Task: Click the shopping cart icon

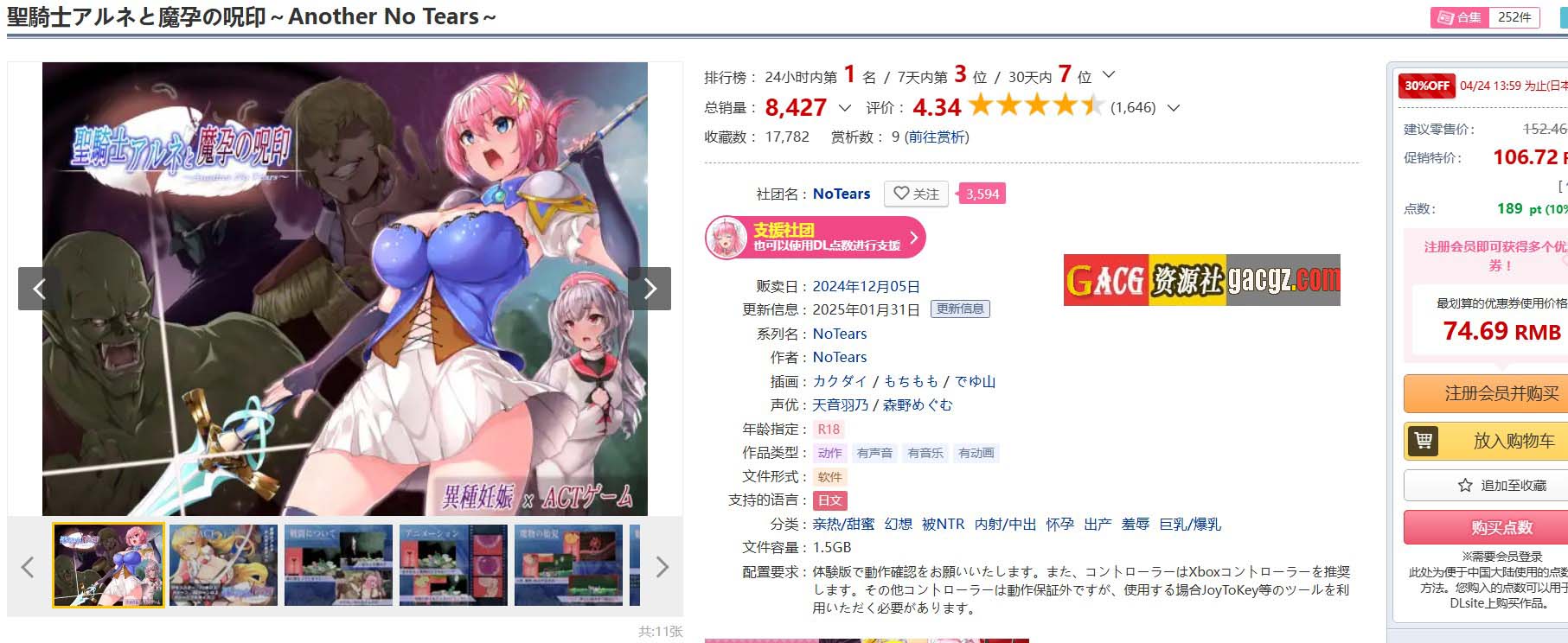Action: tap(1424, 441)
